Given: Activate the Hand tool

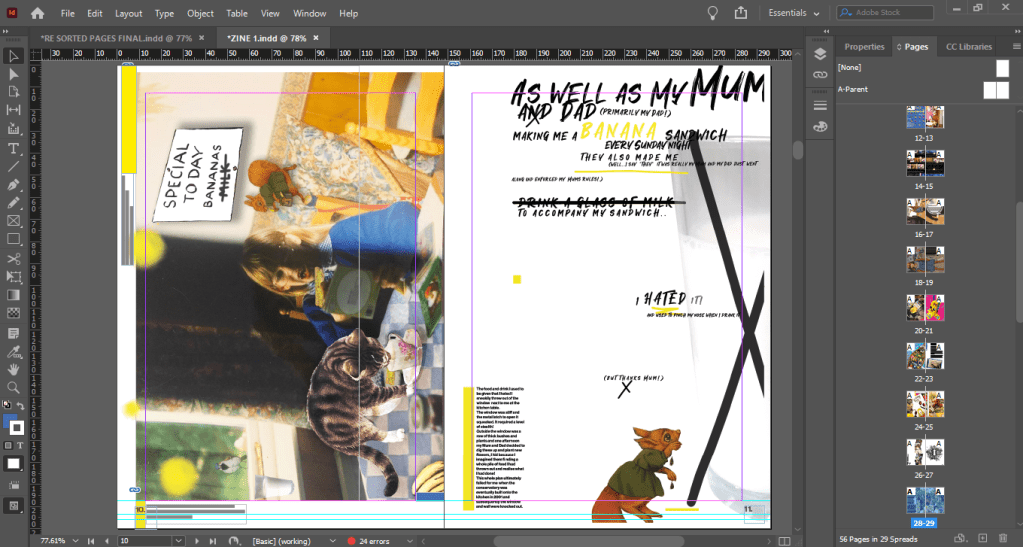Looking at the screenshot, I should [x=14, y=369].
